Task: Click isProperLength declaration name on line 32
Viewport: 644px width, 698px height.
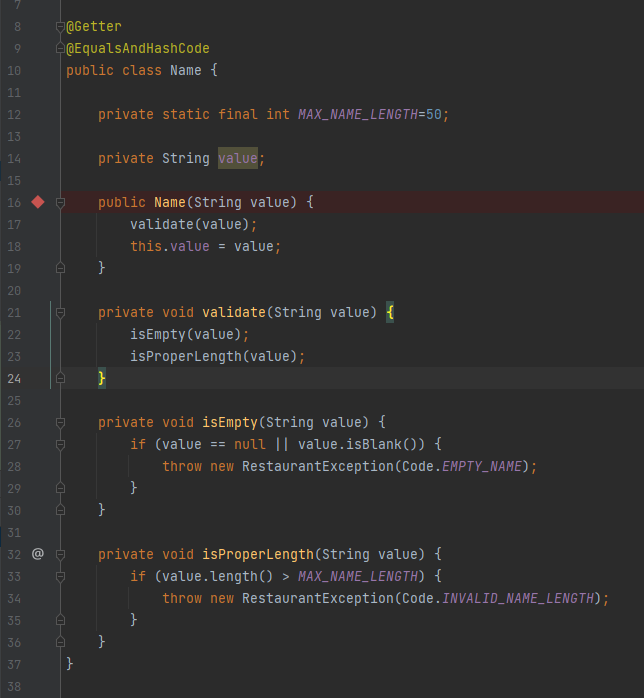Action: pos(258,554)
